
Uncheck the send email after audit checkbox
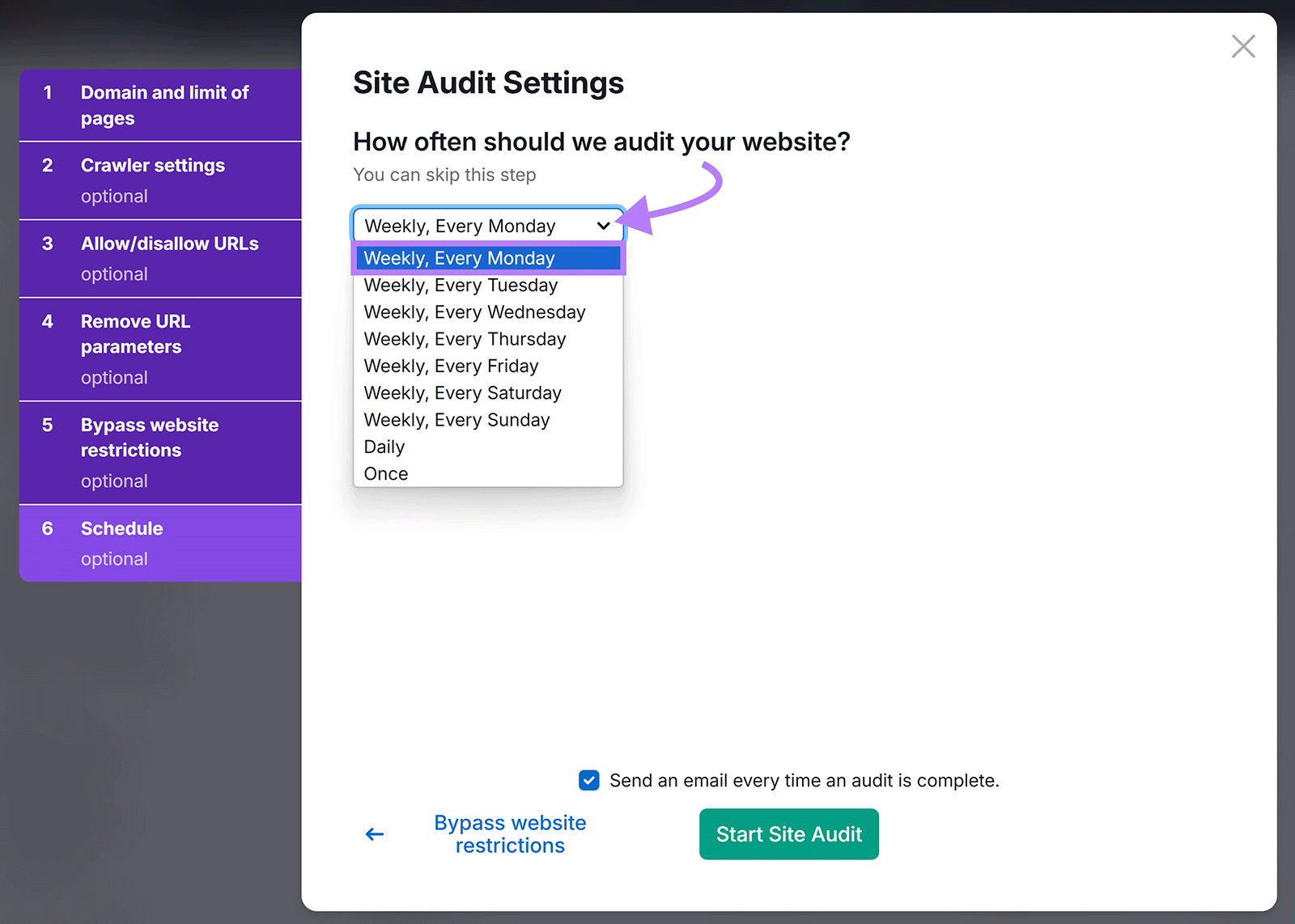[x=588, y=780]
